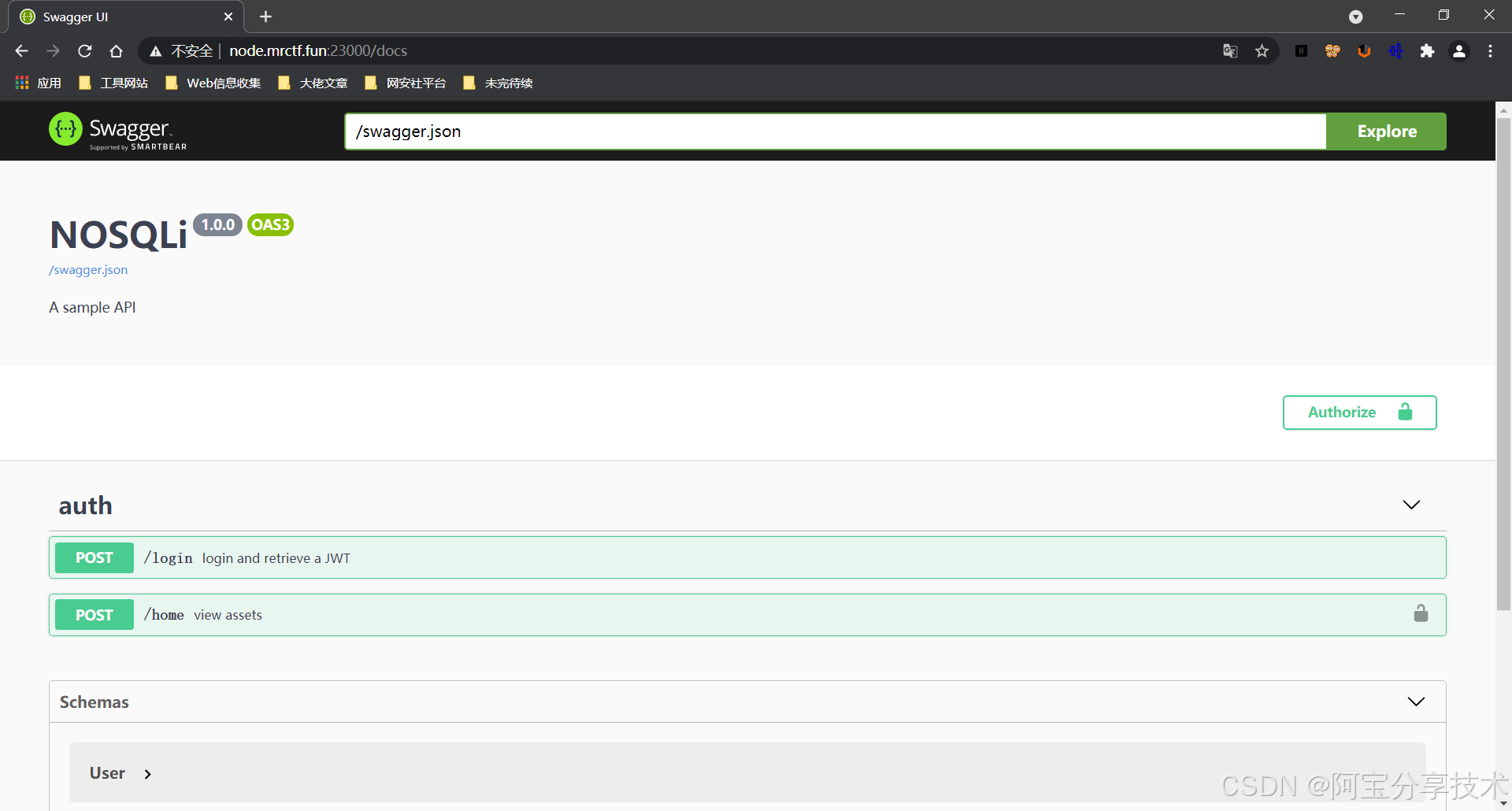Collapse the Schemas section chevron

tap(1416, 702)
